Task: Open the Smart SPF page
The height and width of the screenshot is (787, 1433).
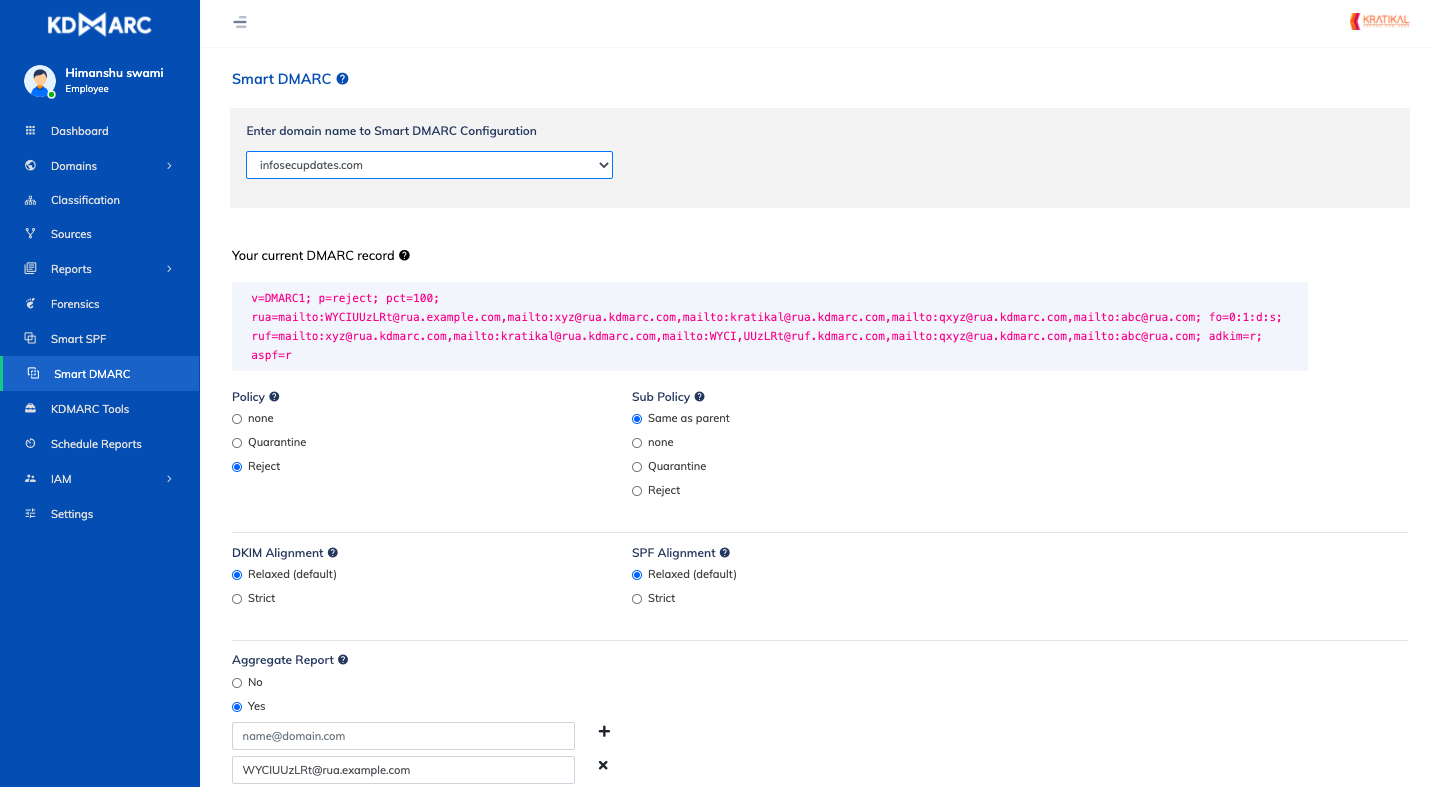Action: (78, 339)
